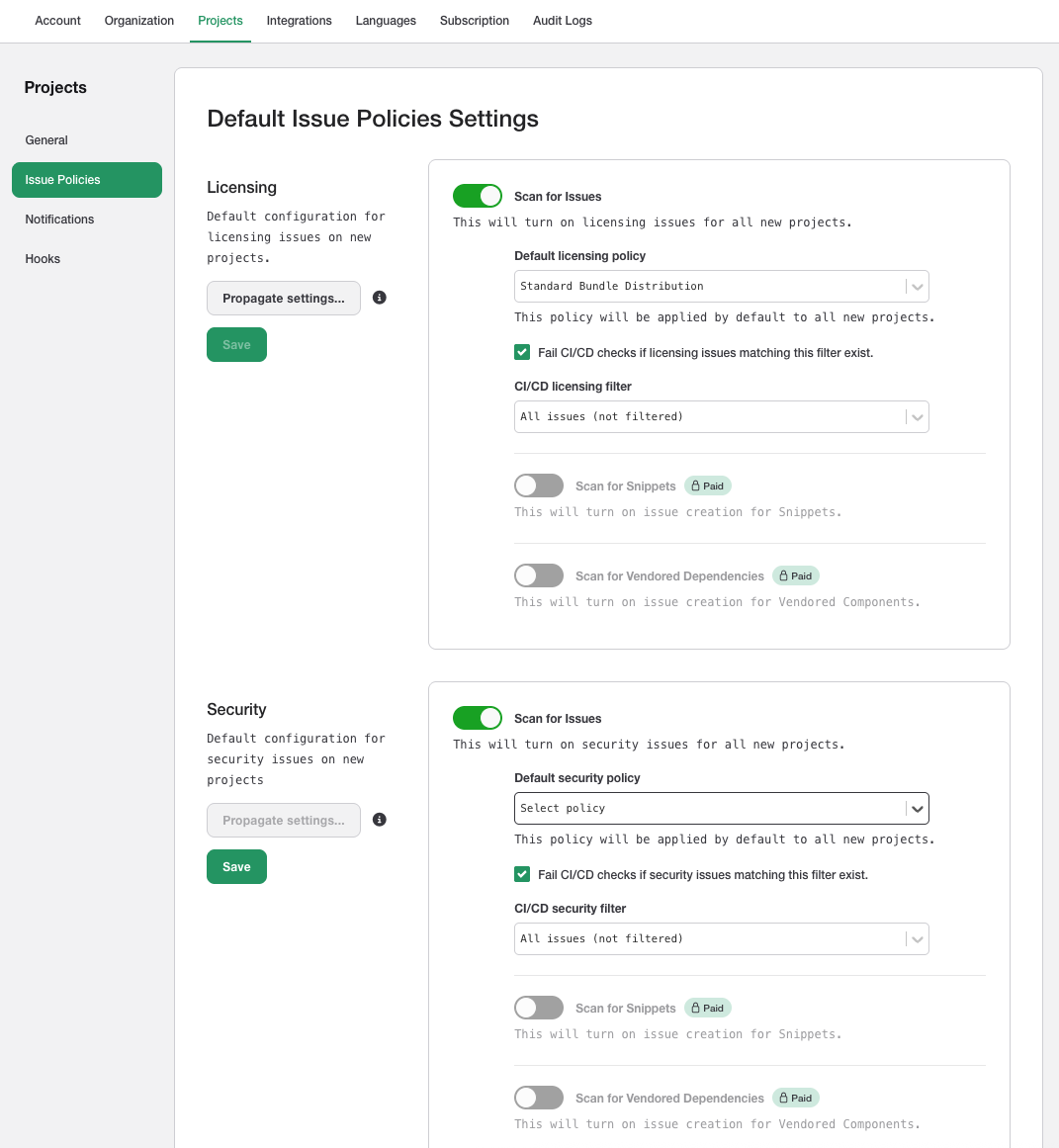Expand the Default security policy dropdown
Image resolution: width=1059 pixels, height=1148 pixels.
[721, 808]
